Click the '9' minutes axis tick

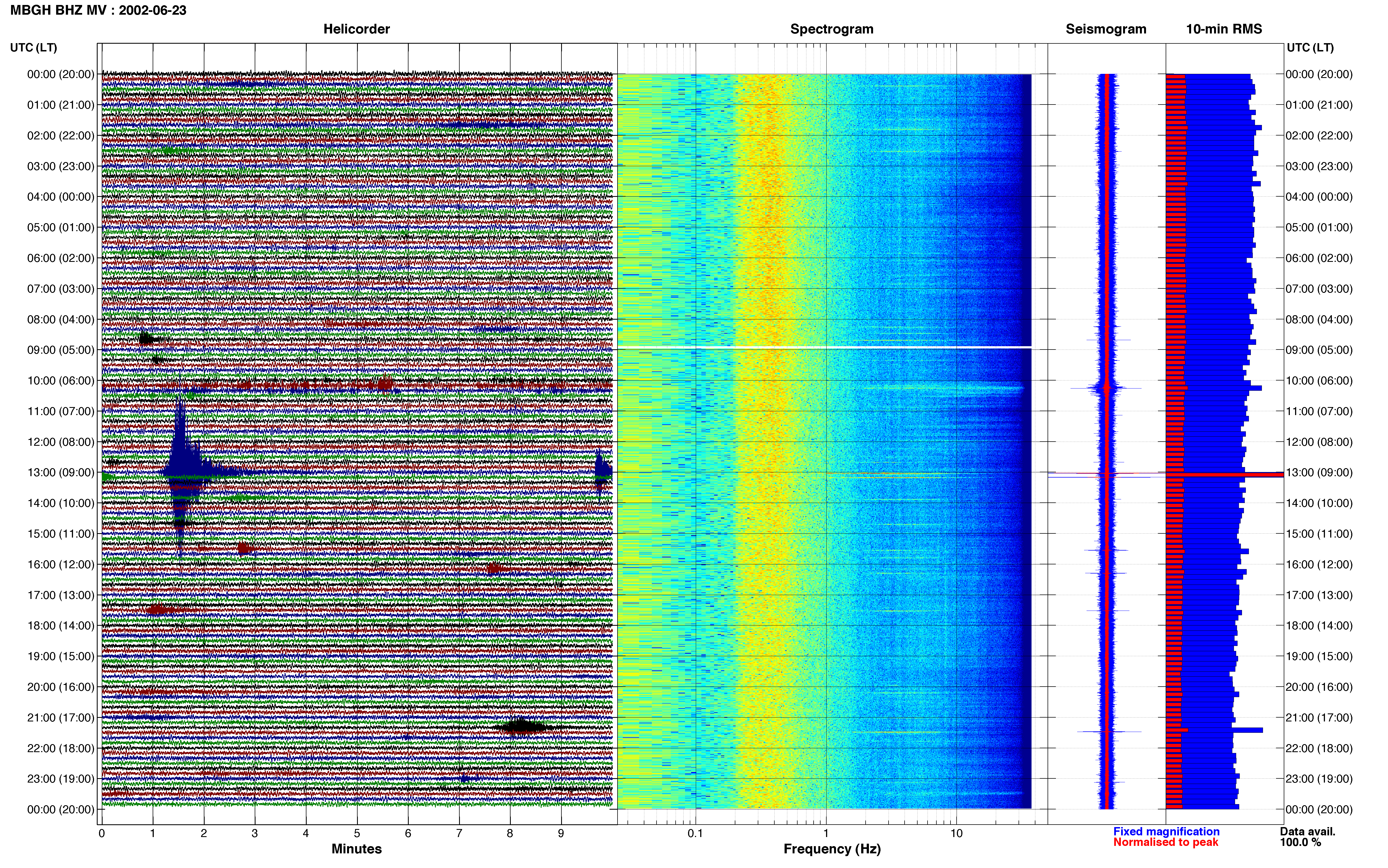coord(561,833)
